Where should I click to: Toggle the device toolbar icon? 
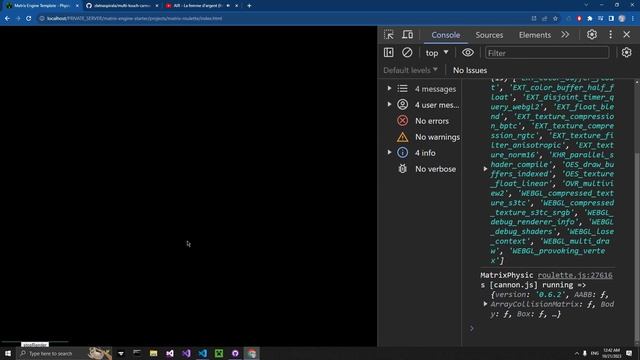tap(407, 35)
